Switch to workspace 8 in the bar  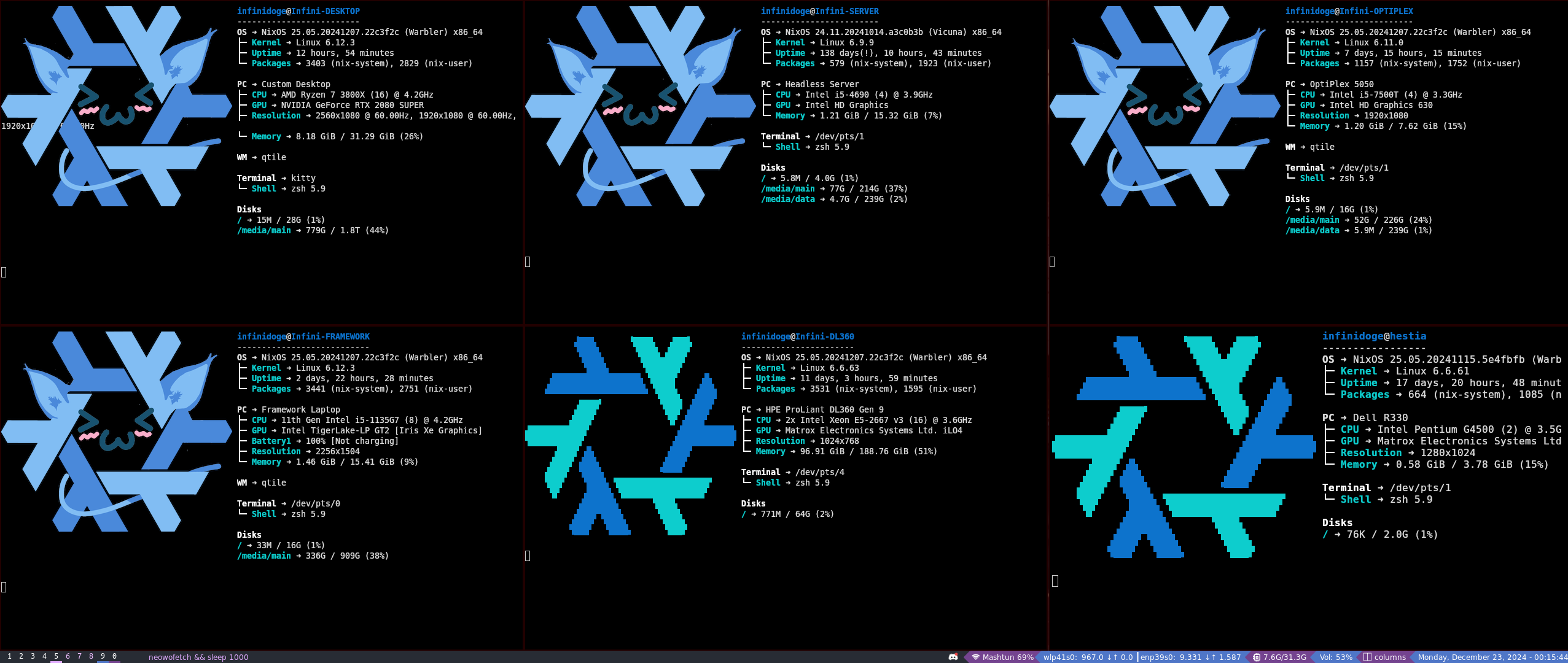click(x=91, y=656)
